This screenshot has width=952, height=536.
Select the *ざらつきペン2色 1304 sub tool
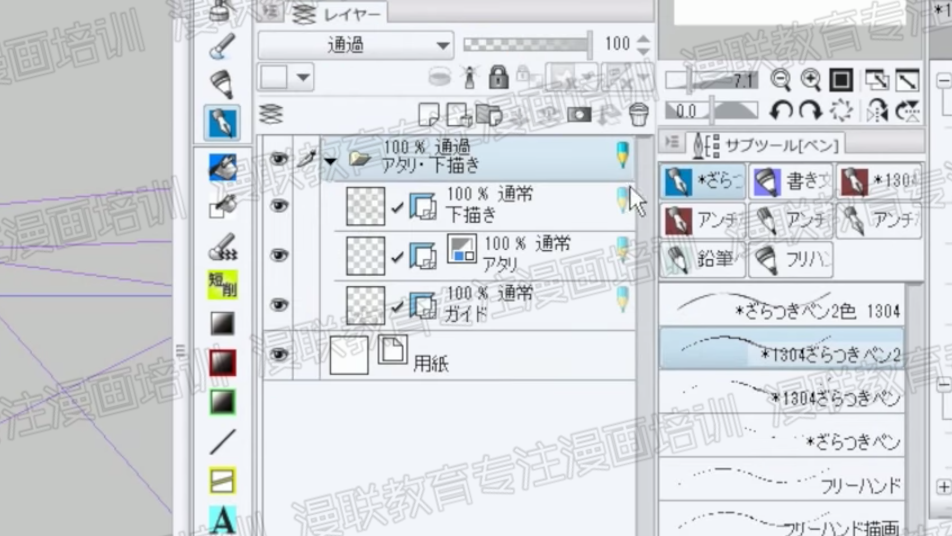pyautogui.click(x=781, y=305)
